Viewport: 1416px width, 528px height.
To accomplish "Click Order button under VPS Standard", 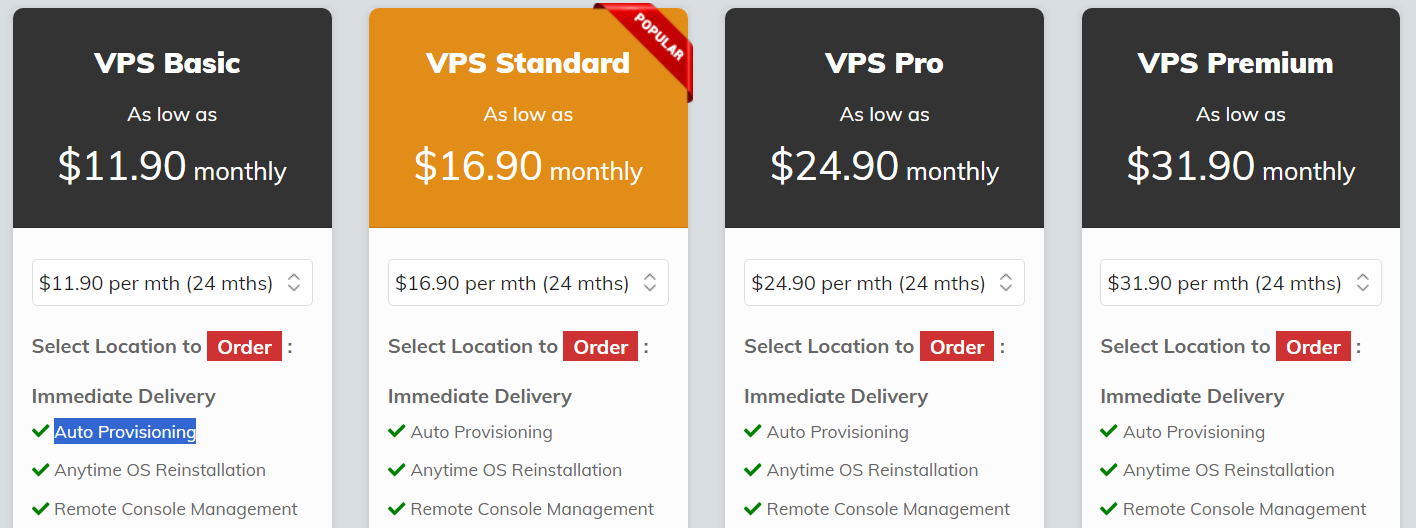I will [x=600, y=347].
